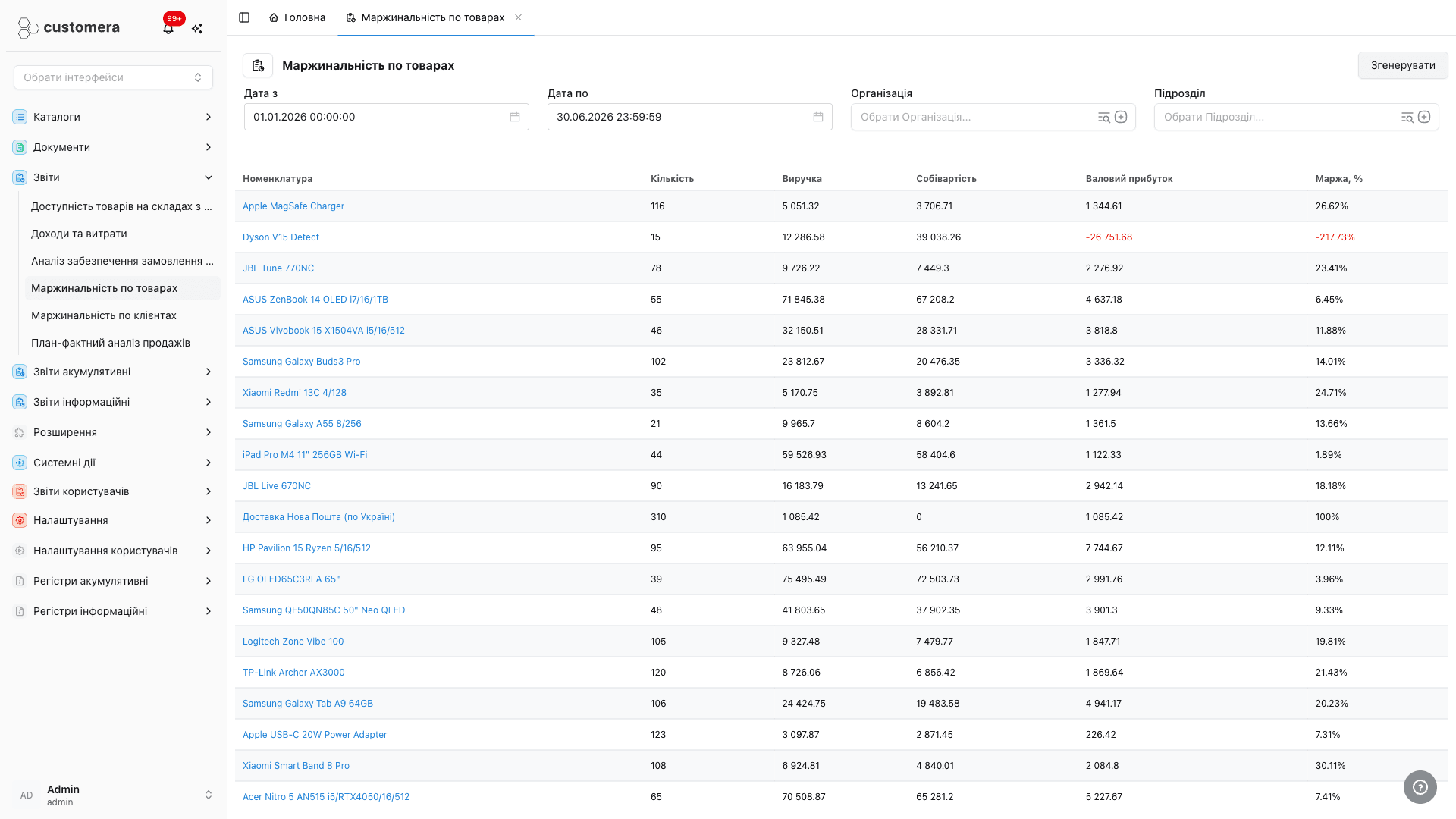Click the Каталоги sidebar icon
This screenshot has height=819, width=1456.
pos(20,117)
